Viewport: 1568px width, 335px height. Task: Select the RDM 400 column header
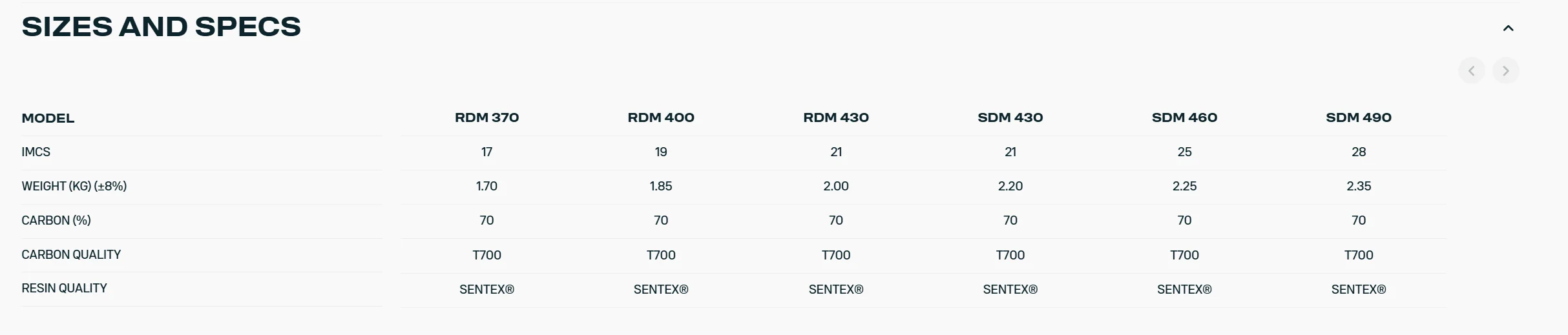[661, 117]
